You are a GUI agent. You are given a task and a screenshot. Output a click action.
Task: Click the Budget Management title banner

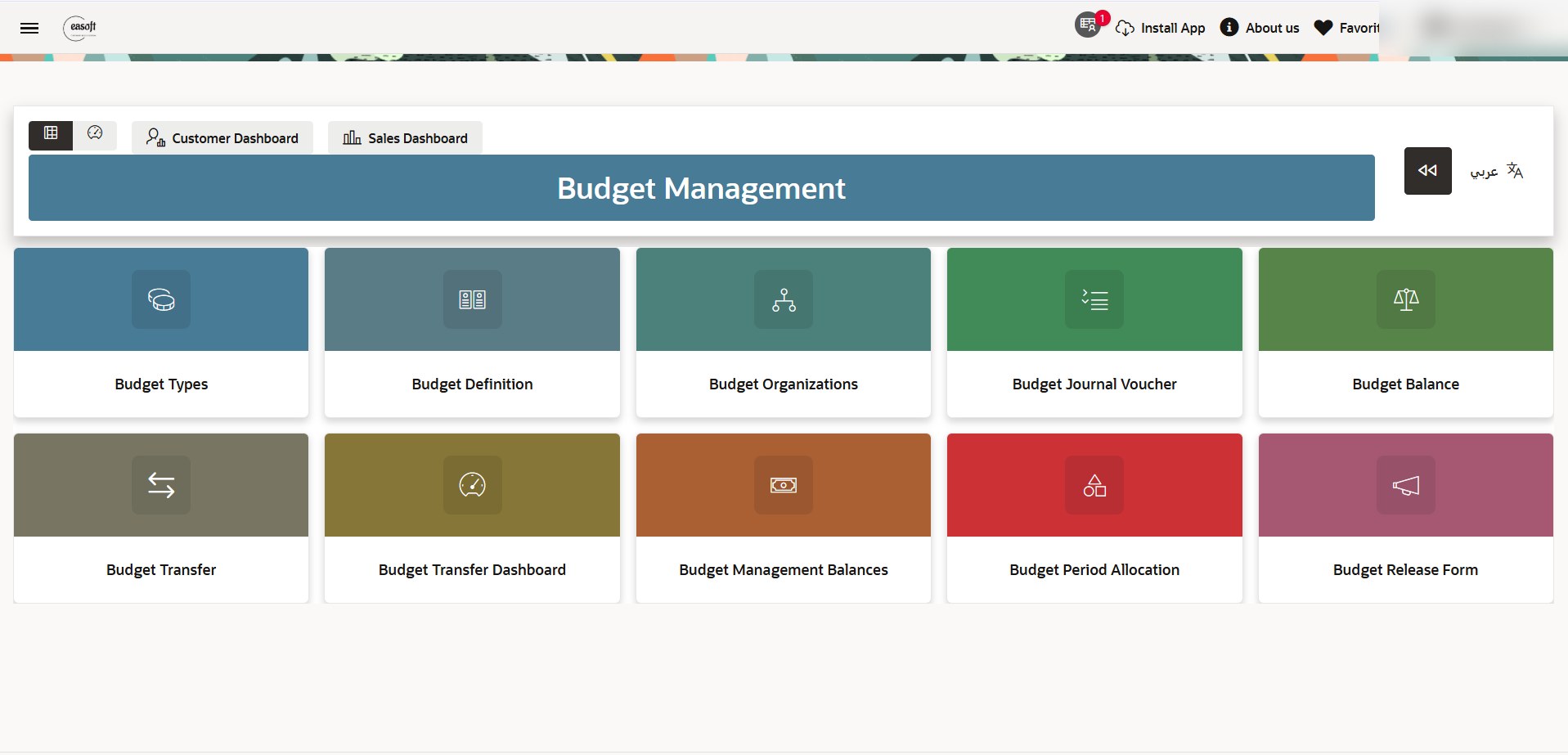click(702, 188)
